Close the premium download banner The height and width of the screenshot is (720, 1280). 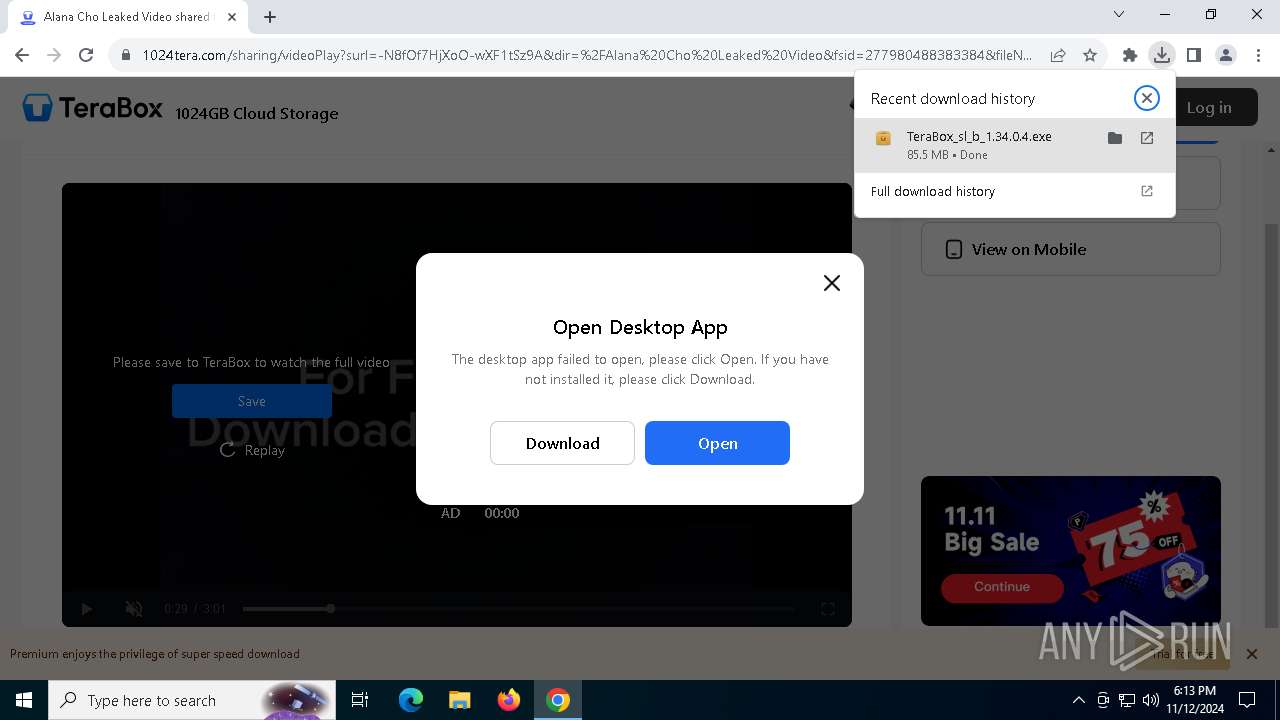pyautogui.click(x=1251, y=654)
